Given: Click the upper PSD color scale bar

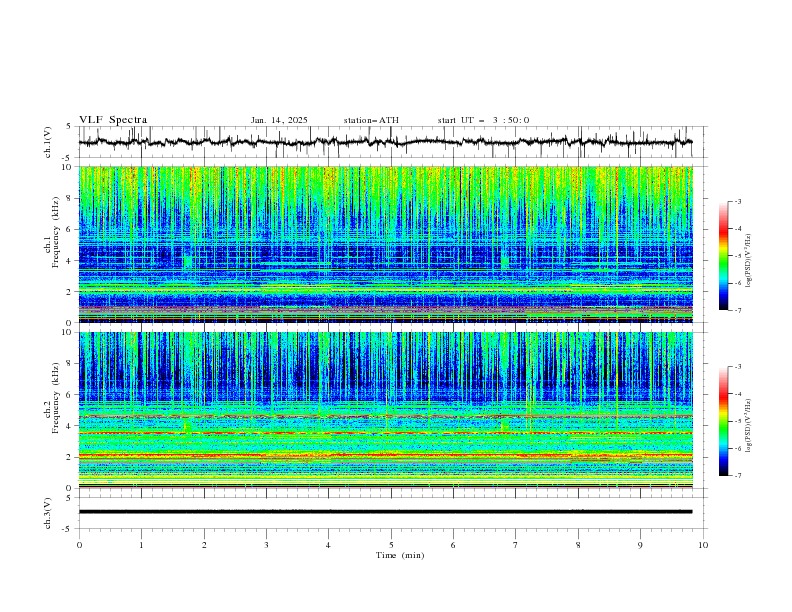Looking at the screenshot, I should (x=724, y=255).
